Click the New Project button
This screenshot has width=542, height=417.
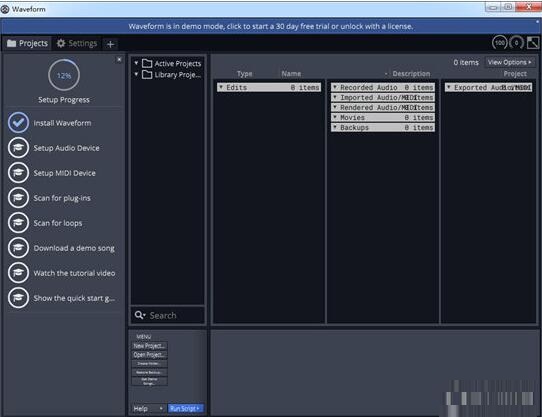149,345
